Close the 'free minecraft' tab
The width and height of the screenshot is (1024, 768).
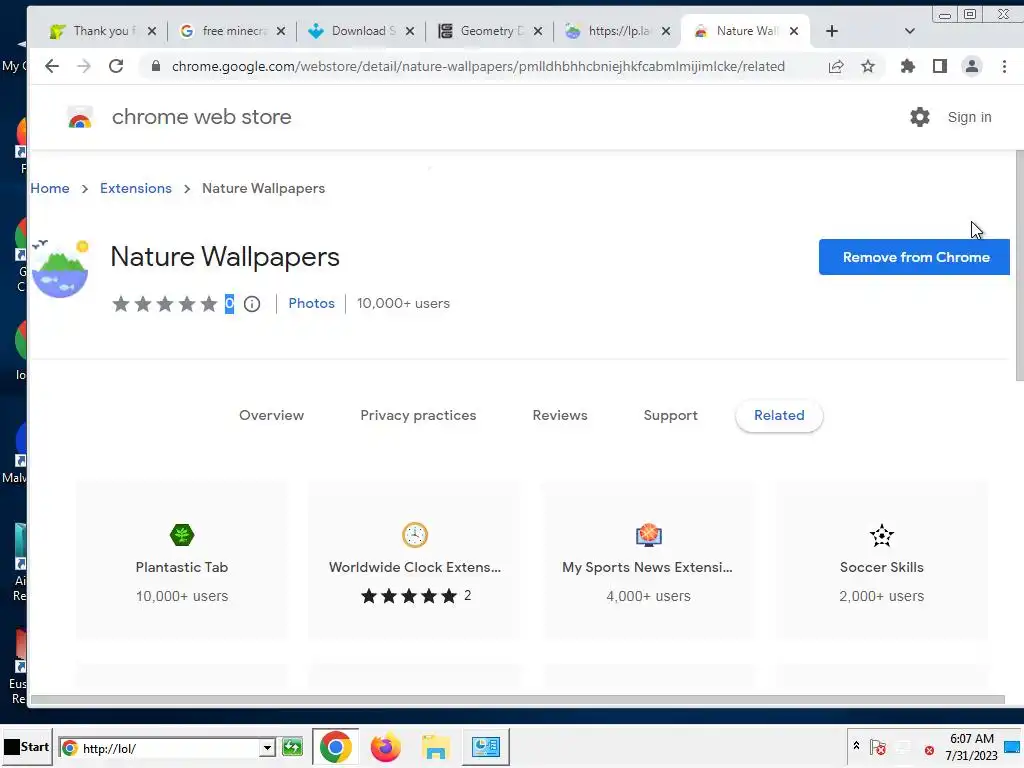tap(281, 31)
